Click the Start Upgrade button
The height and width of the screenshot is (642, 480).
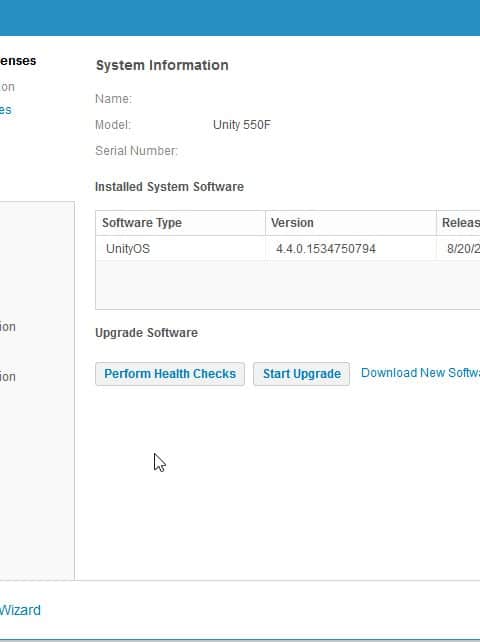(x=301, y=374)
